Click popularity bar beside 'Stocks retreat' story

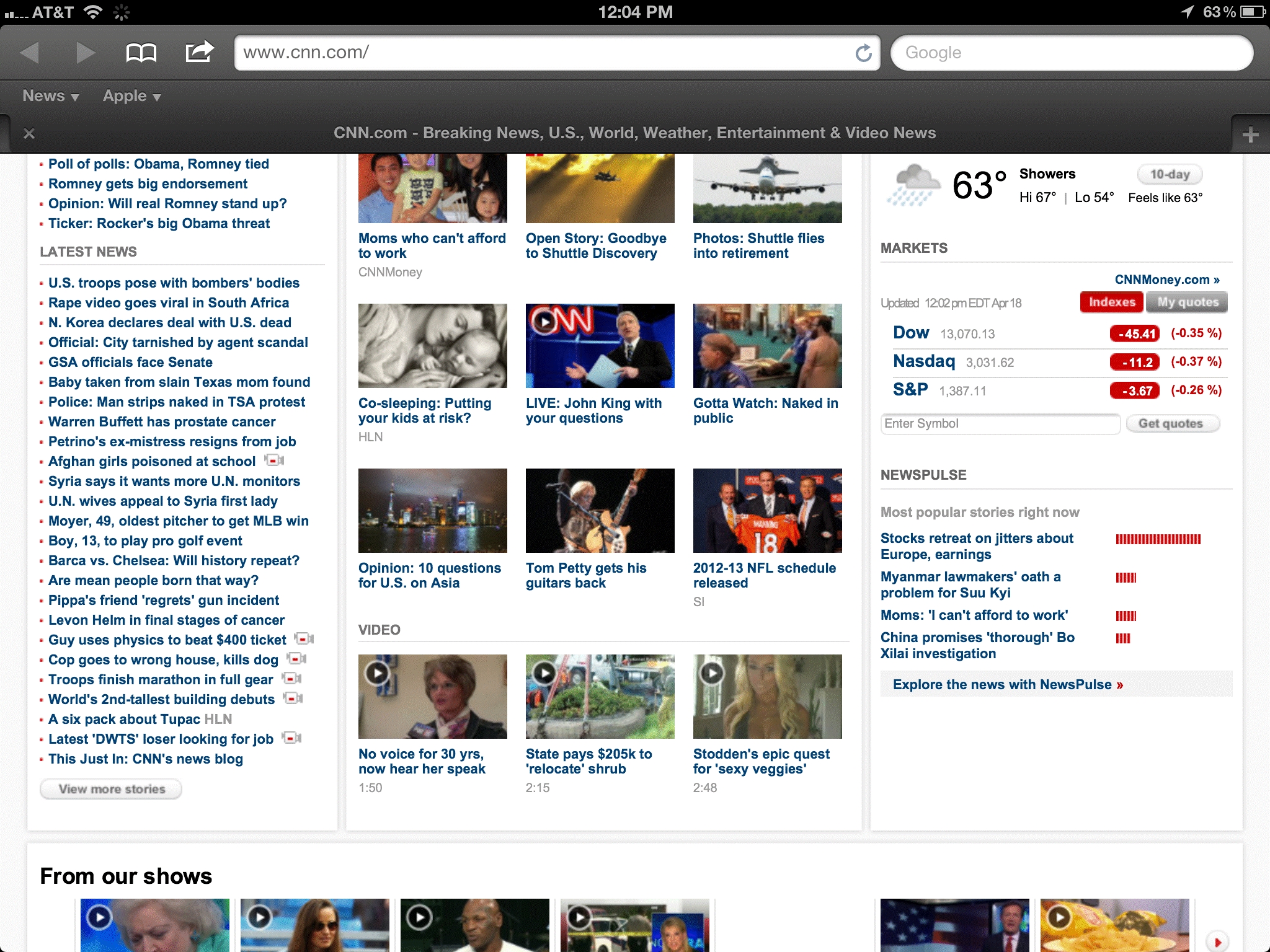point(1158,539)
